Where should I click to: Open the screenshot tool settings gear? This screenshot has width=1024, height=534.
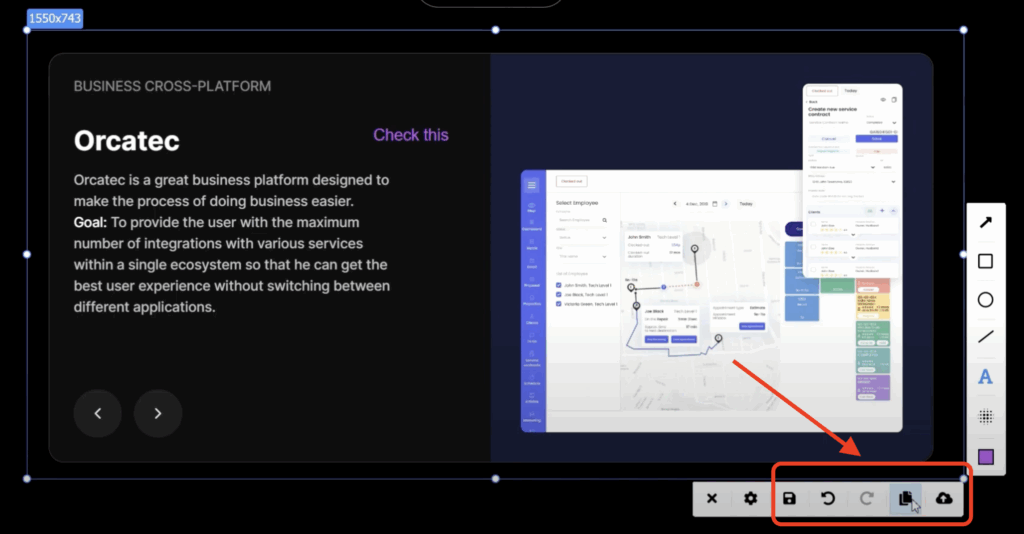tap(750, 498)
